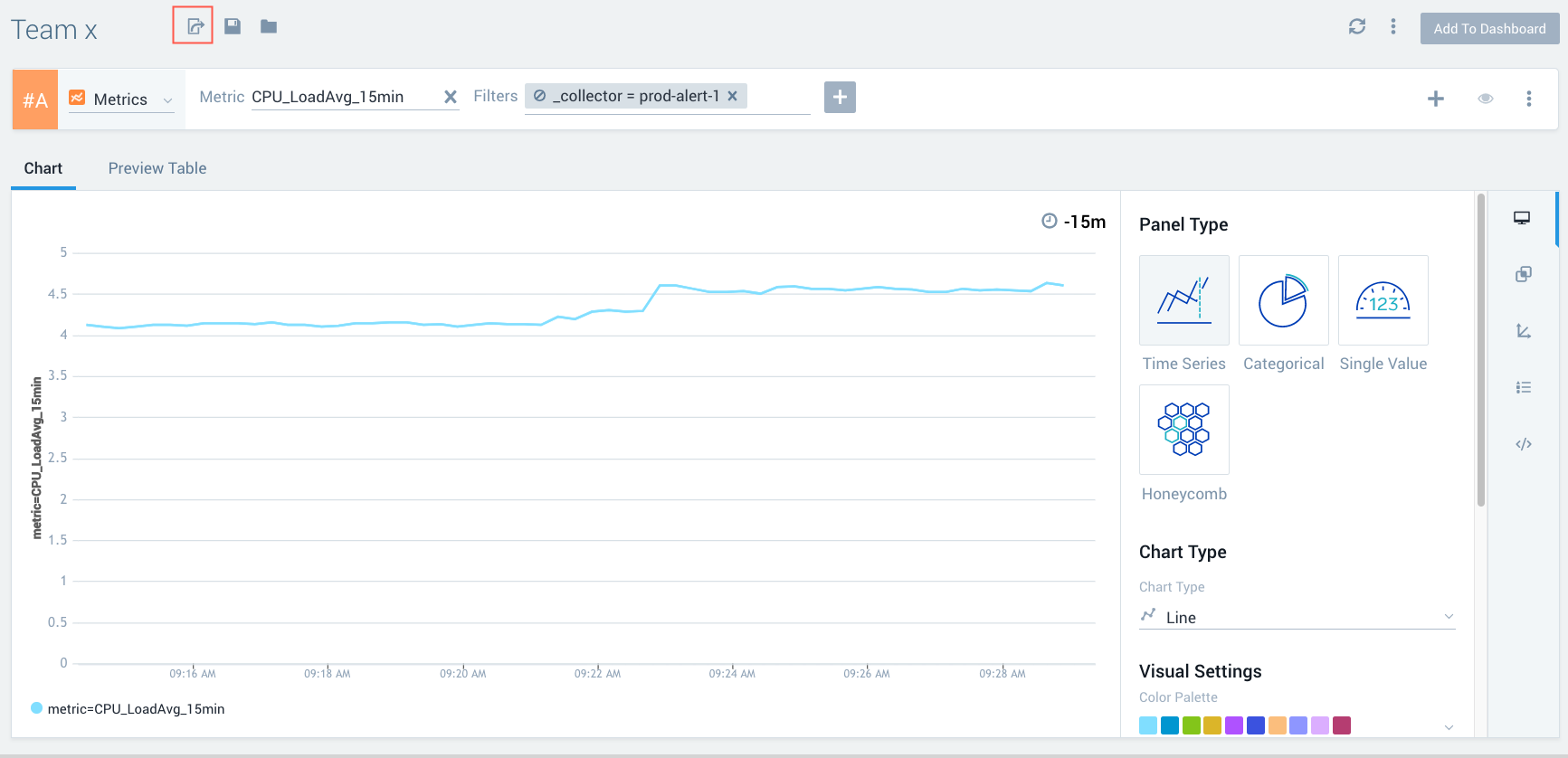Open the axes settings icon in sidebar
1568x758 pixels.
(1523, 331)
